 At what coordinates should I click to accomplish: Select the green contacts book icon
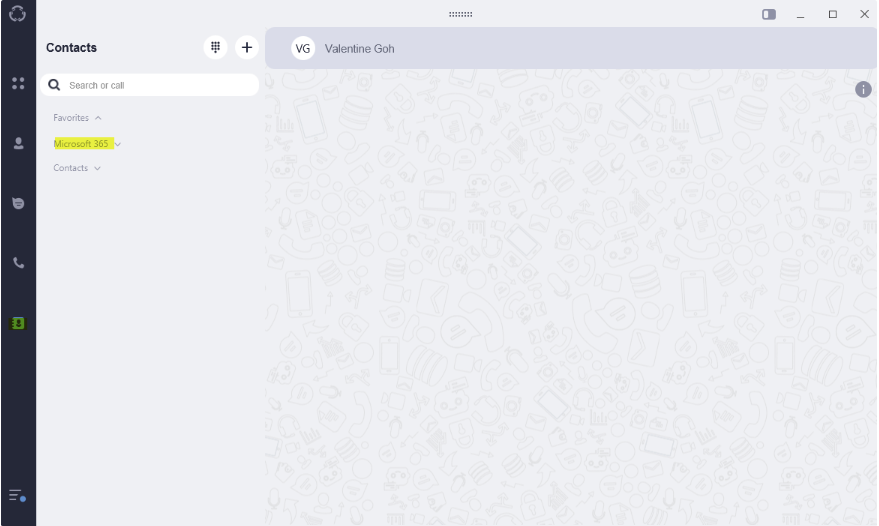coord(18,323)
